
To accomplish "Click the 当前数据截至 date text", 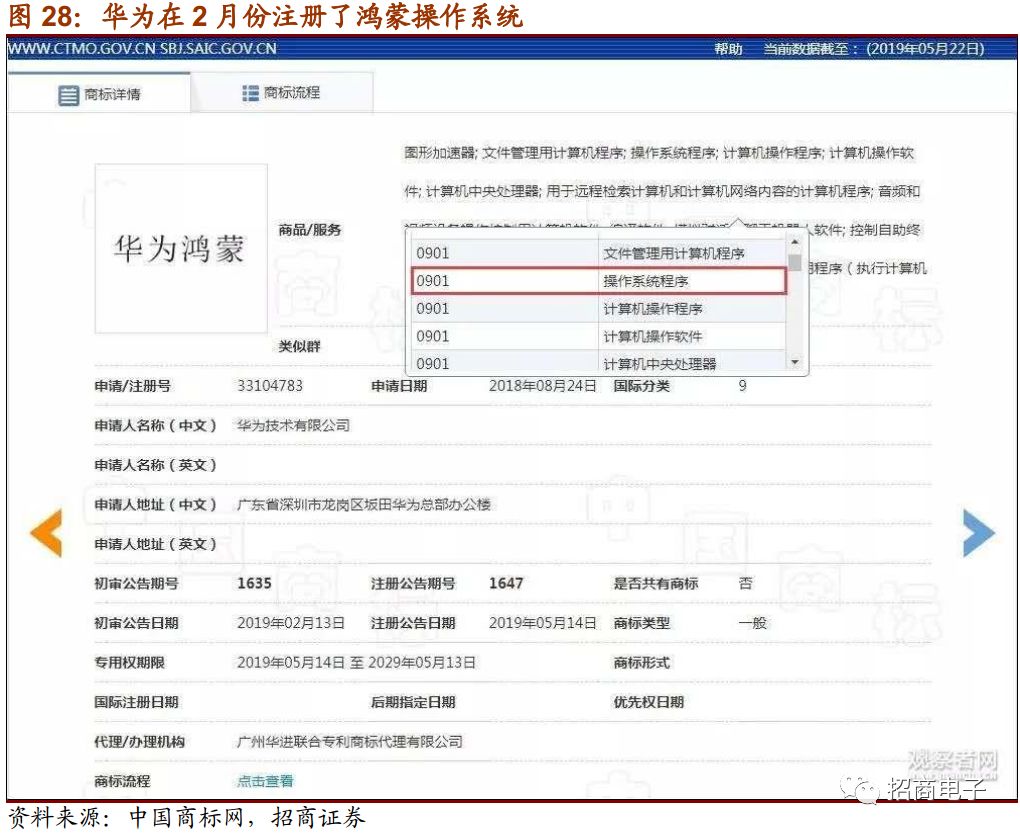I will click(874, 49).
